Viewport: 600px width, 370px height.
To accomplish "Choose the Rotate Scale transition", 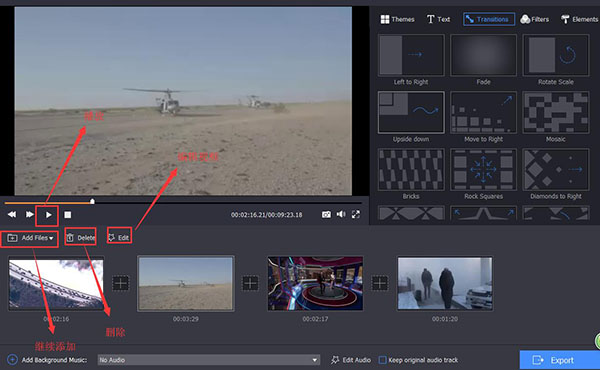I will pos(556,55).
